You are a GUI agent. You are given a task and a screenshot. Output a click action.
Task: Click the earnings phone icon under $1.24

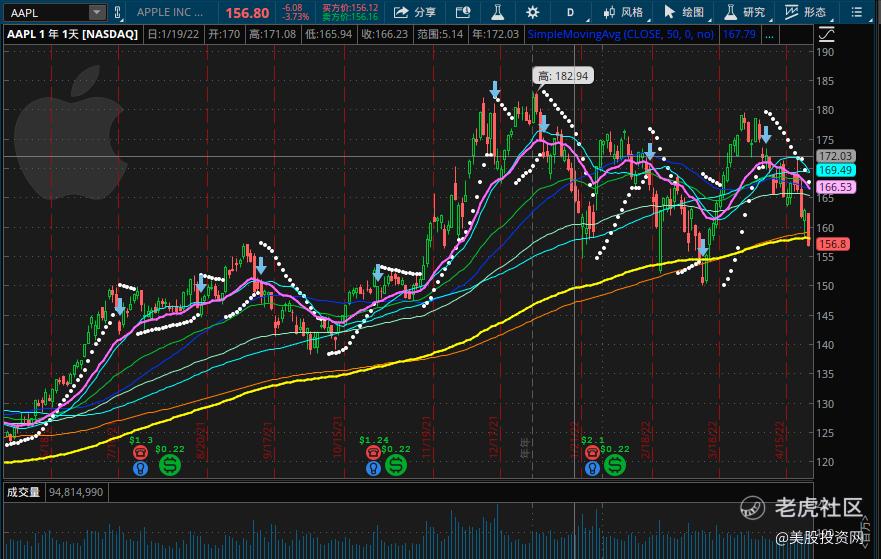tap(373, 452)
